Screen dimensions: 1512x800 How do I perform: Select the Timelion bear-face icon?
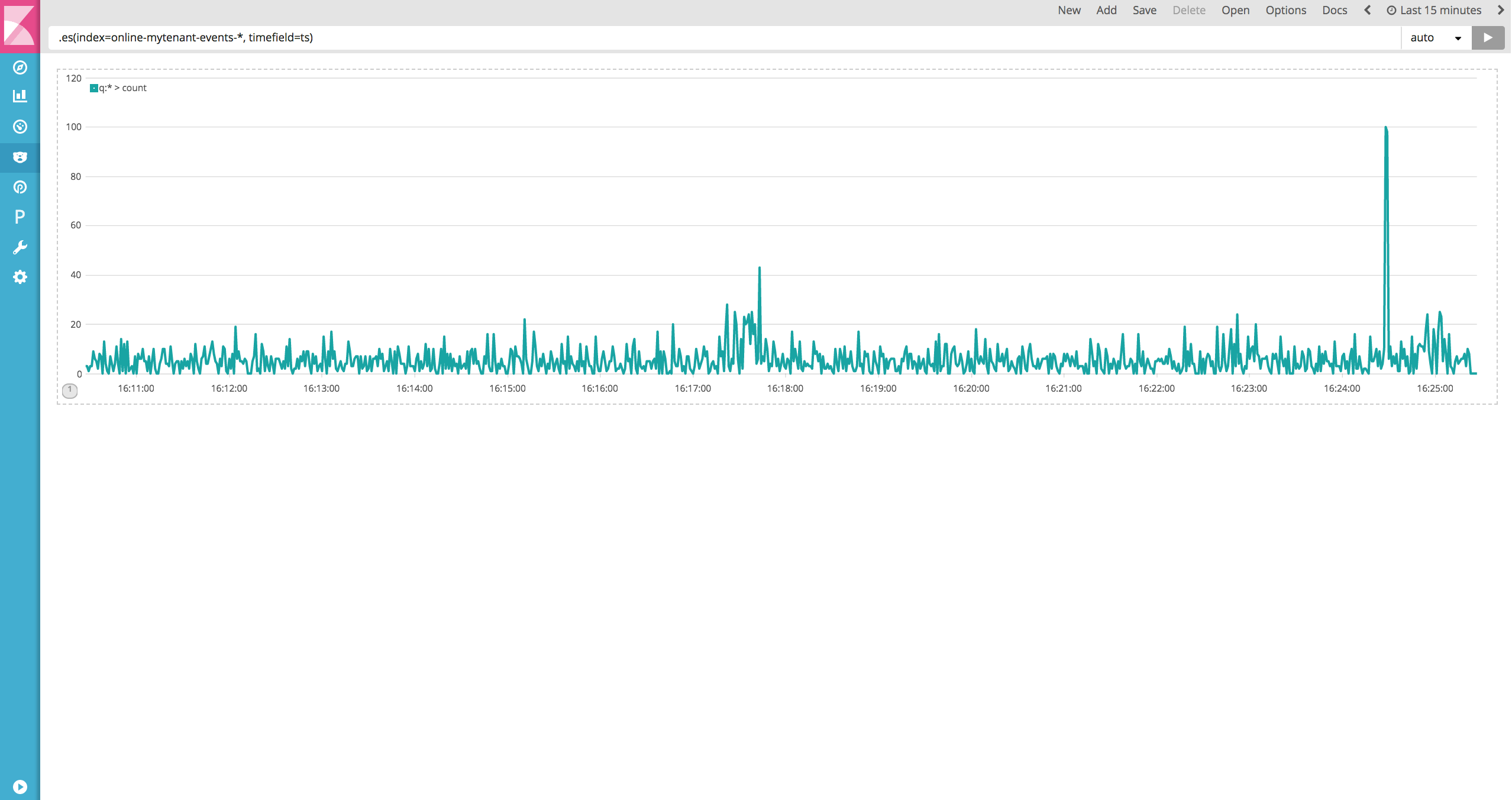pos(20,157)
